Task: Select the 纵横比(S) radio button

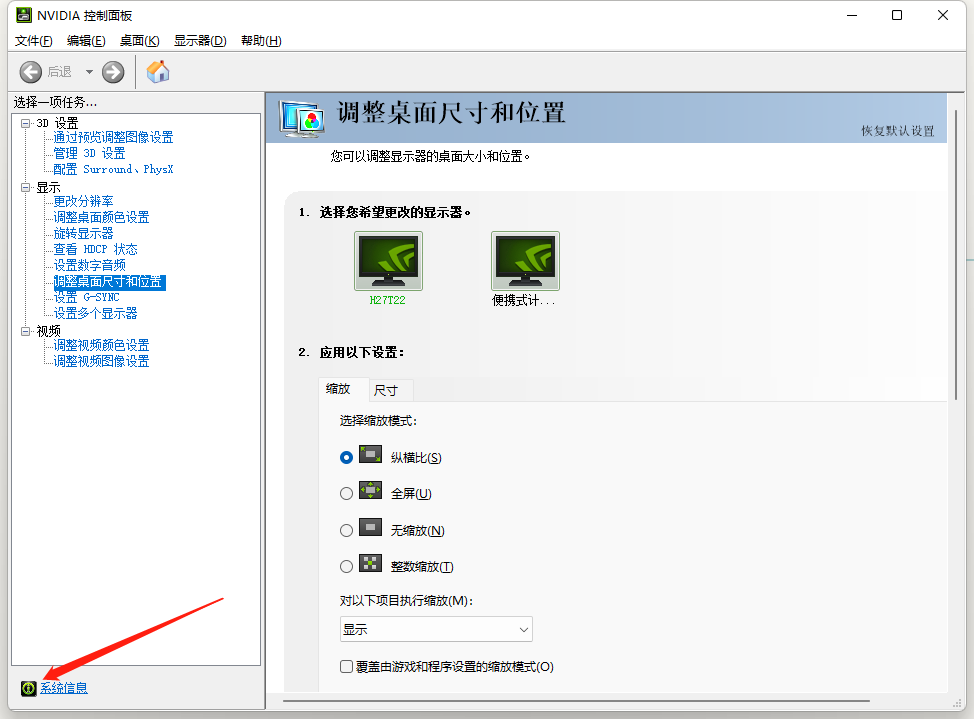Action: point(347,458)
